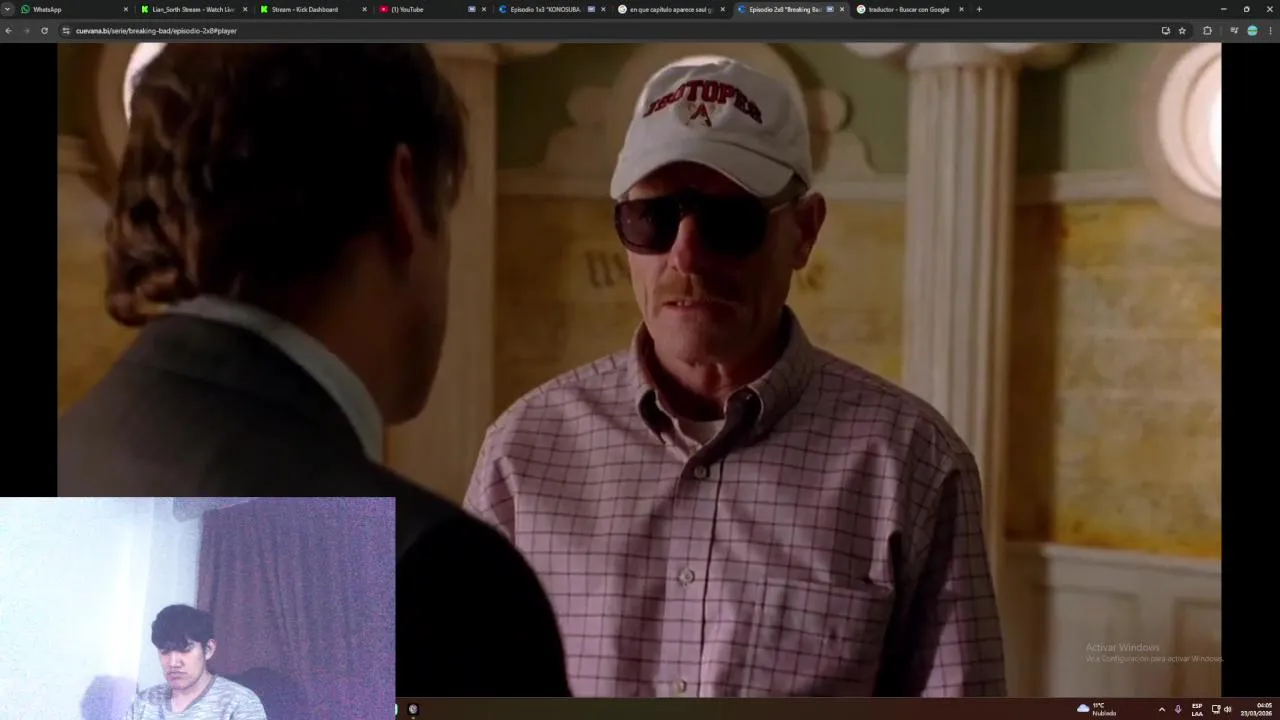Viewport: 1280px width, 720px height.
Task: View site information icon in address bar
Action: click(x=66, y=31)
